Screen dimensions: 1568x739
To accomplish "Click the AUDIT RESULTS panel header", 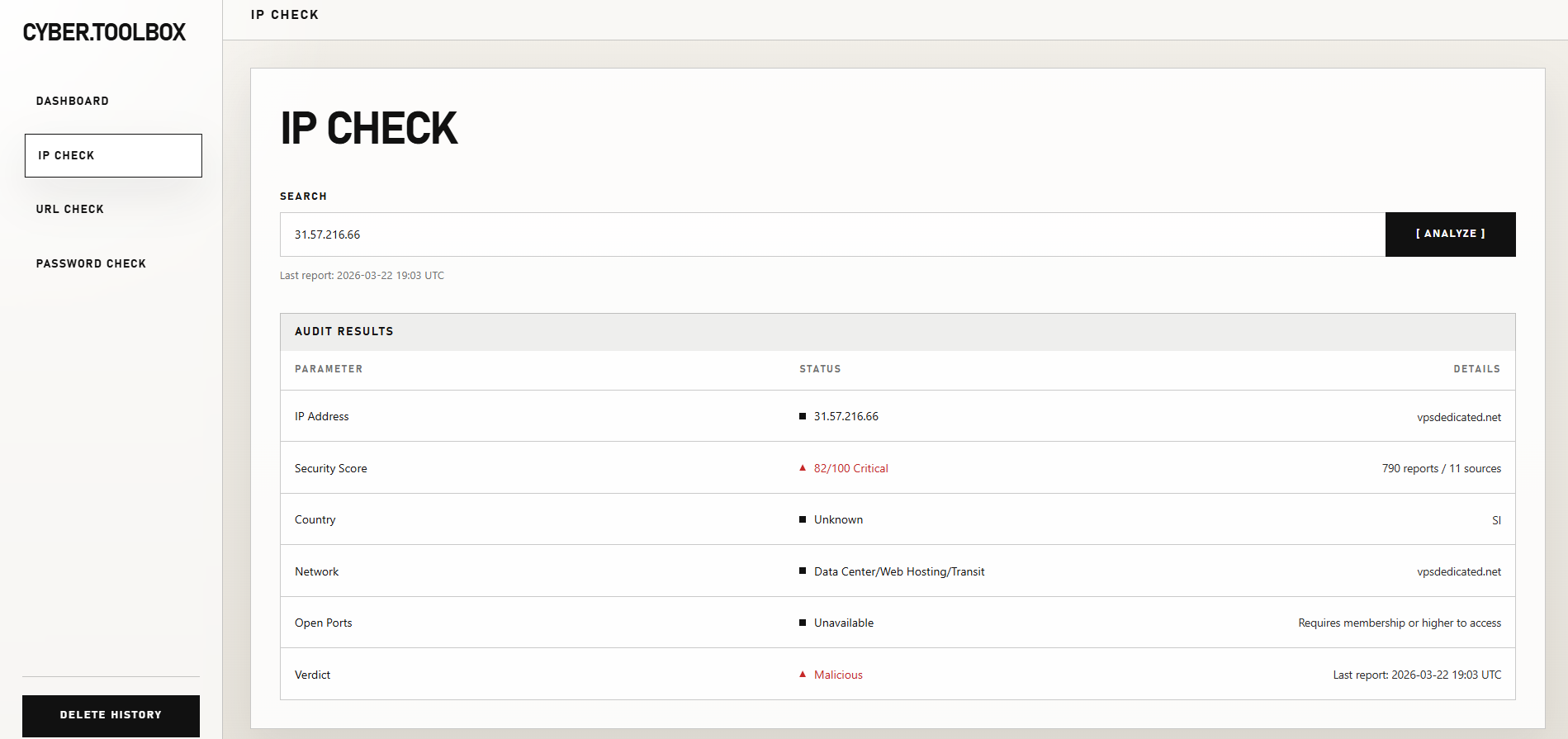I will pos(898,331).
